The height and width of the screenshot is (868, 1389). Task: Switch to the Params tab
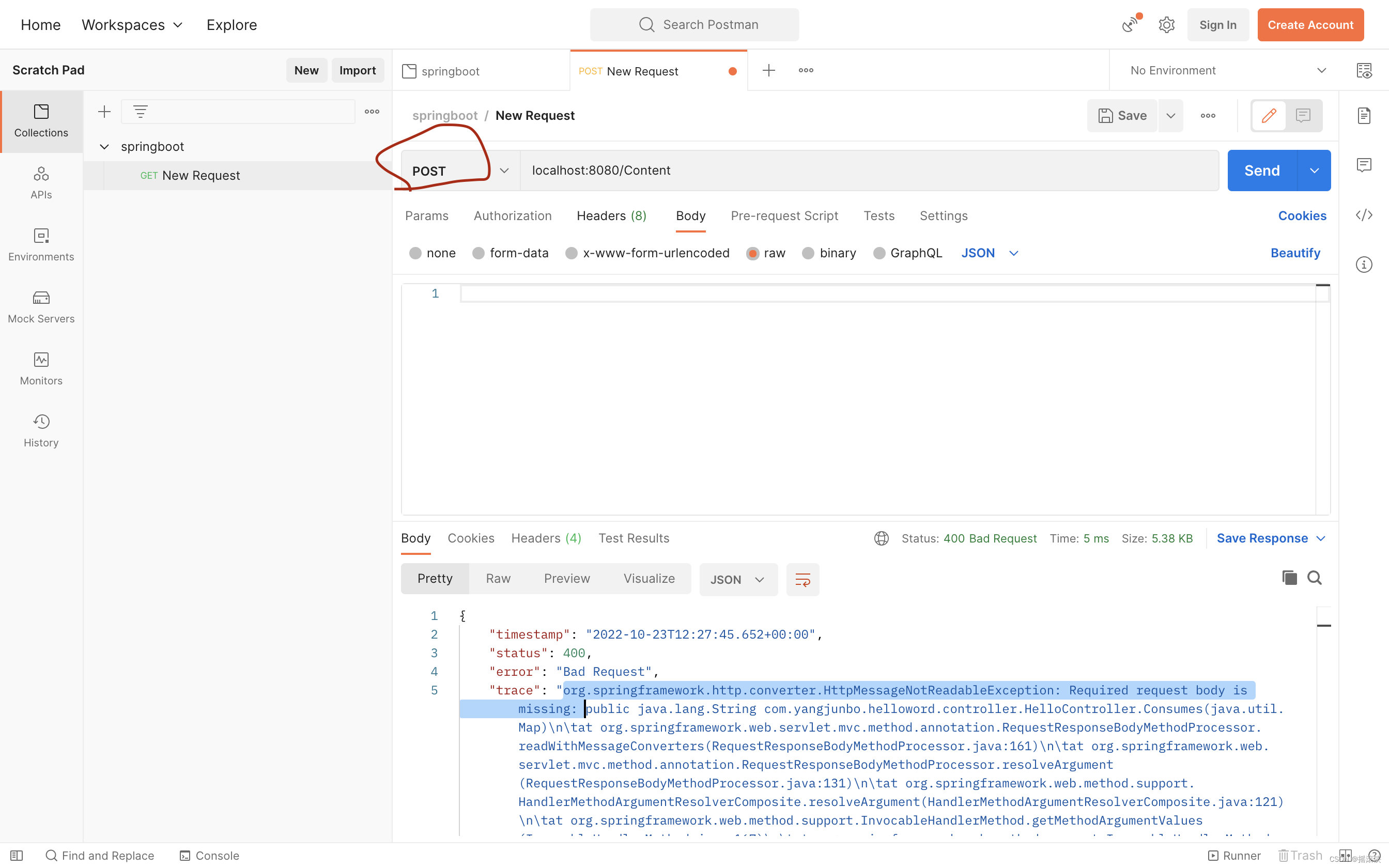point(426,216)
